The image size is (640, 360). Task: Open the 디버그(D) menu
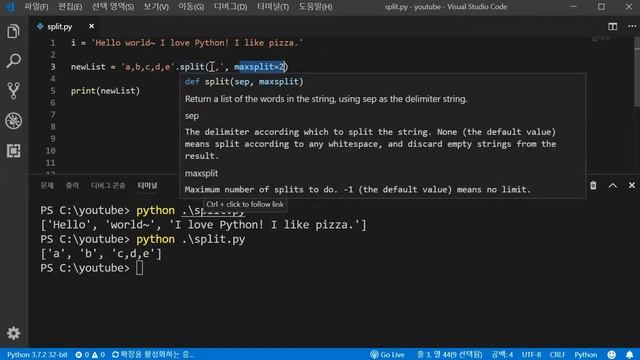click(231, 7)
